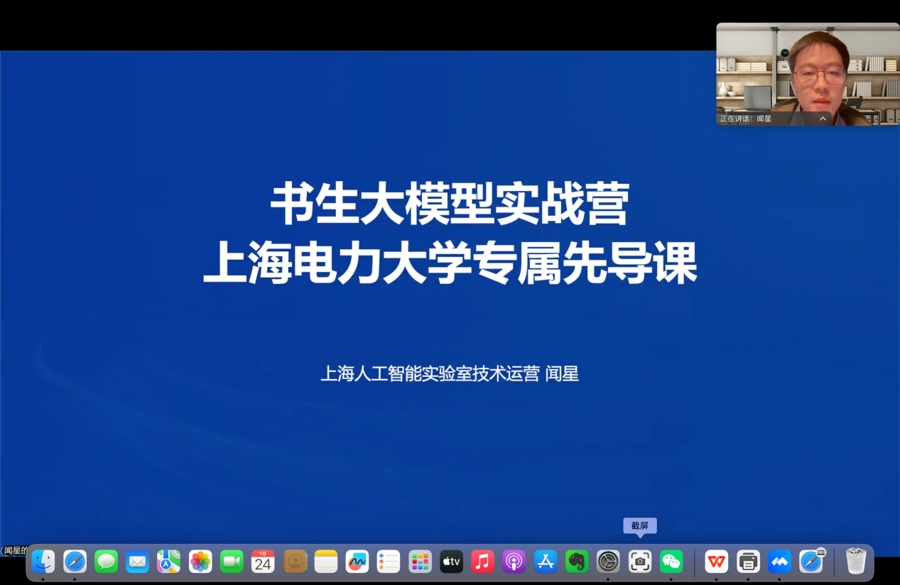This screenshot has width=900, height=585.
Task: Open WPS Office in the dock
Action: coord(716,562)
